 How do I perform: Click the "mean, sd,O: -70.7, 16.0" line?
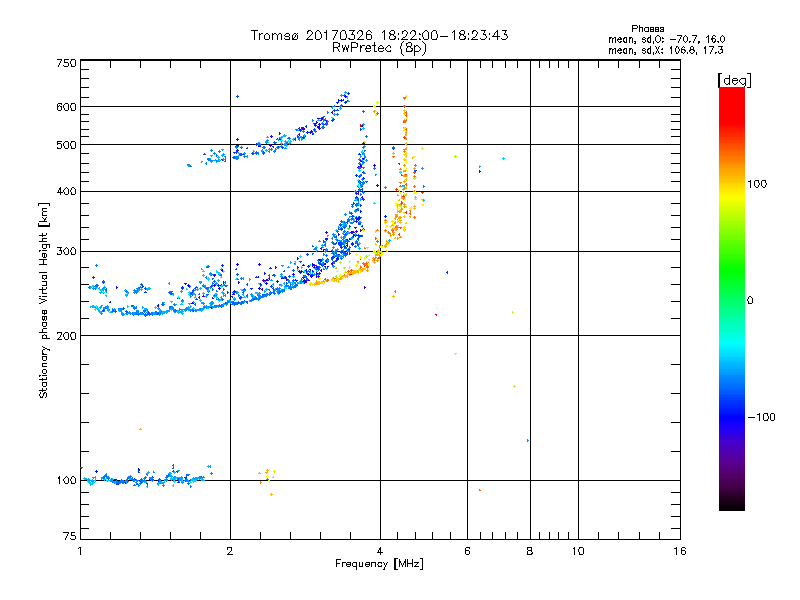point(666,39)
